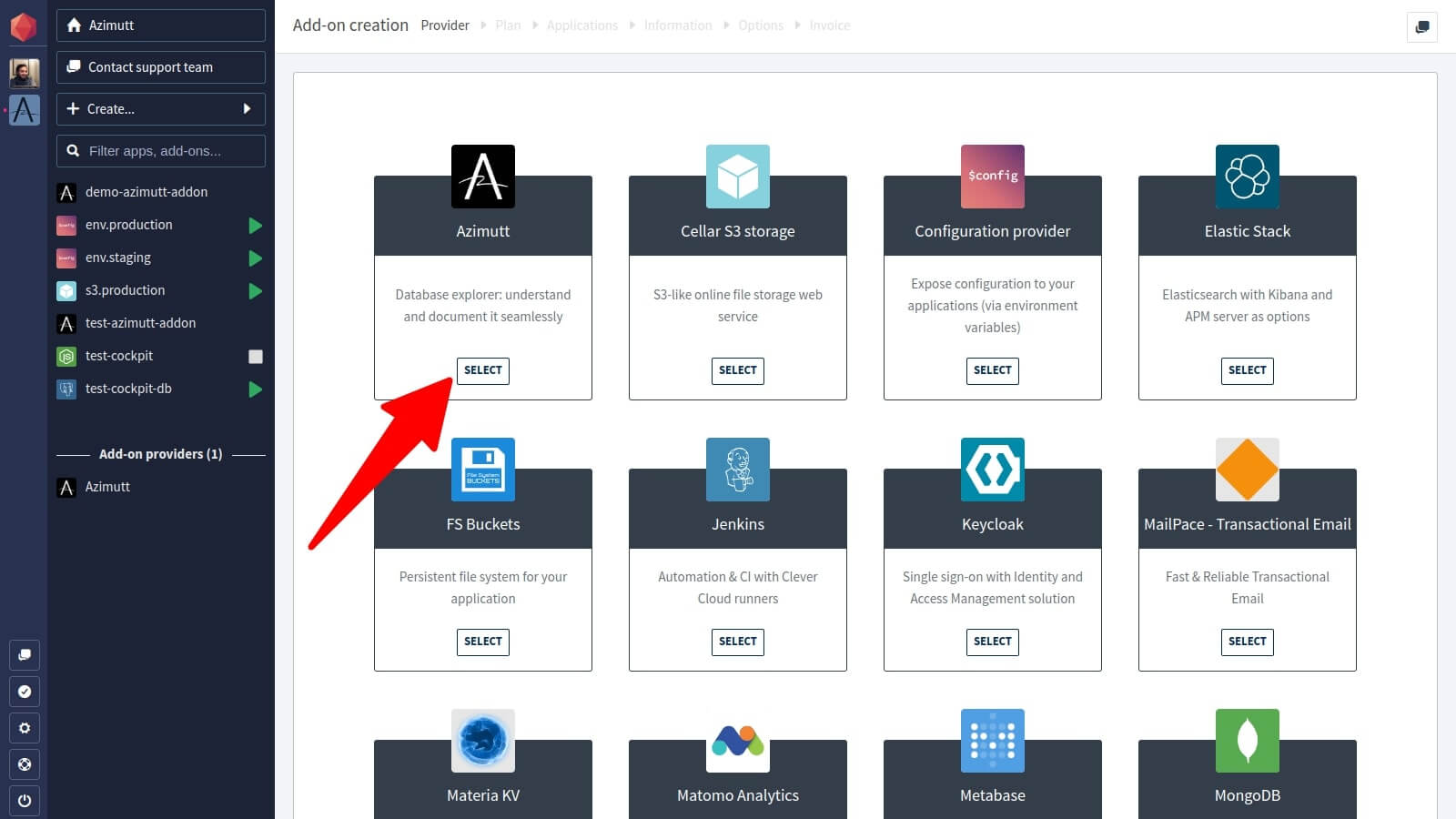
Task: Expand the Create... menu
Action: click(x=160, y=109)
